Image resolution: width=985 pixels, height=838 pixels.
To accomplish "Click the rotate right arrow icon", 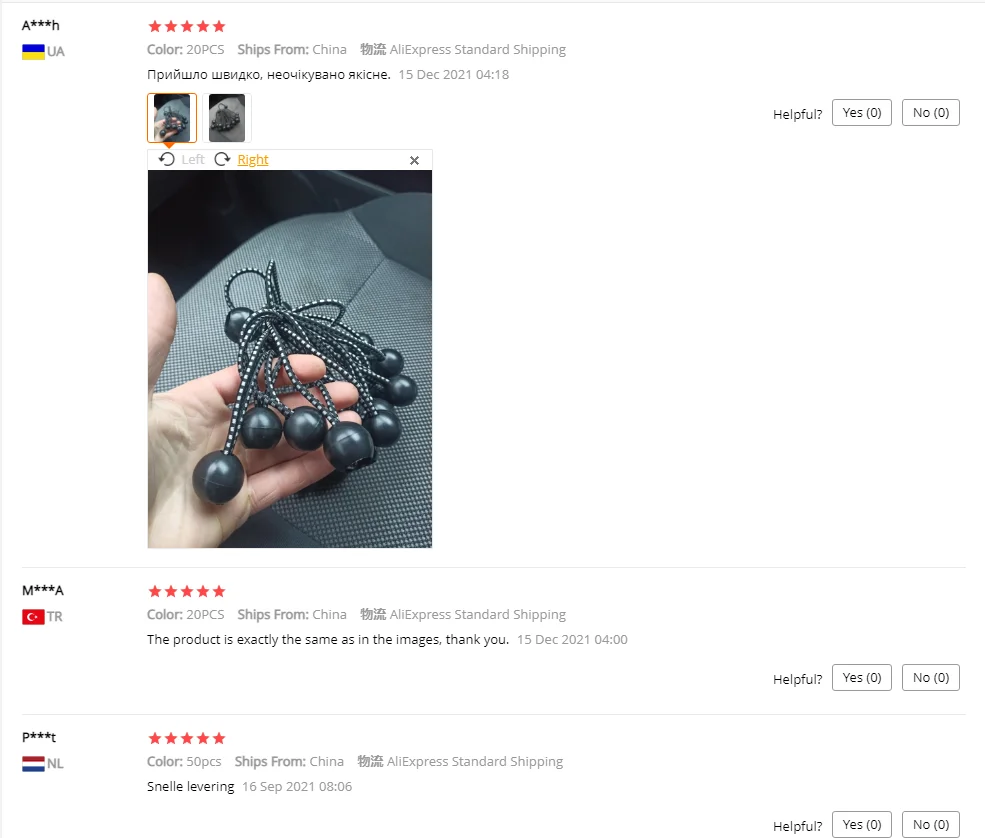I will 222,160.
